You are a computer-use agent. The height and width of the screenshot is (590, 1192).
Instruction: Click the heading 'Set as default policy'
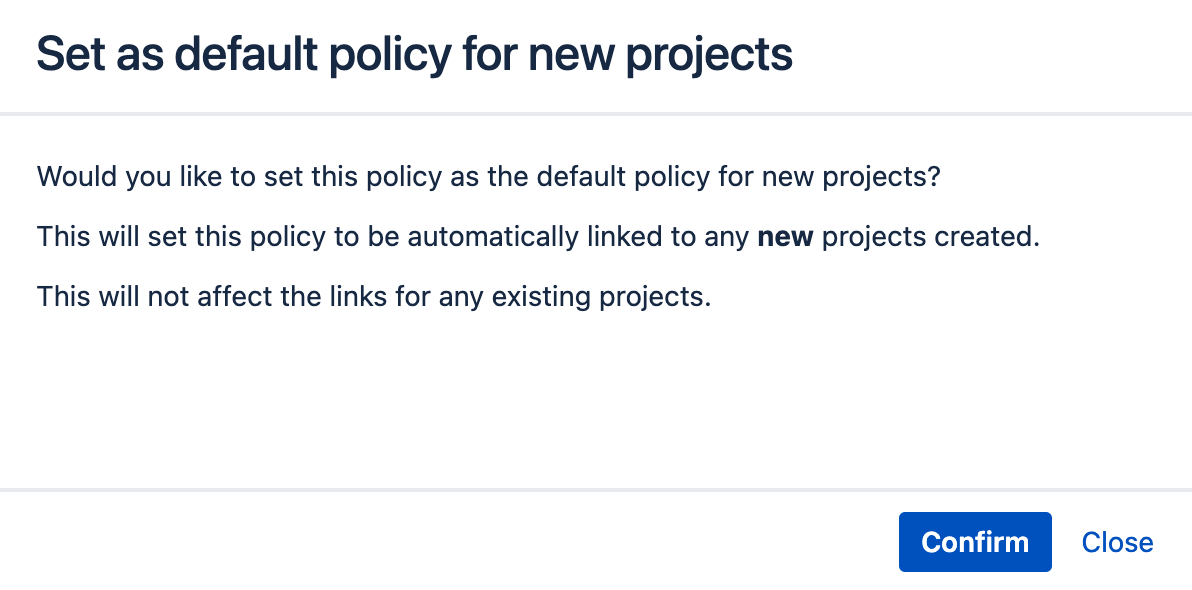[414, 54]
